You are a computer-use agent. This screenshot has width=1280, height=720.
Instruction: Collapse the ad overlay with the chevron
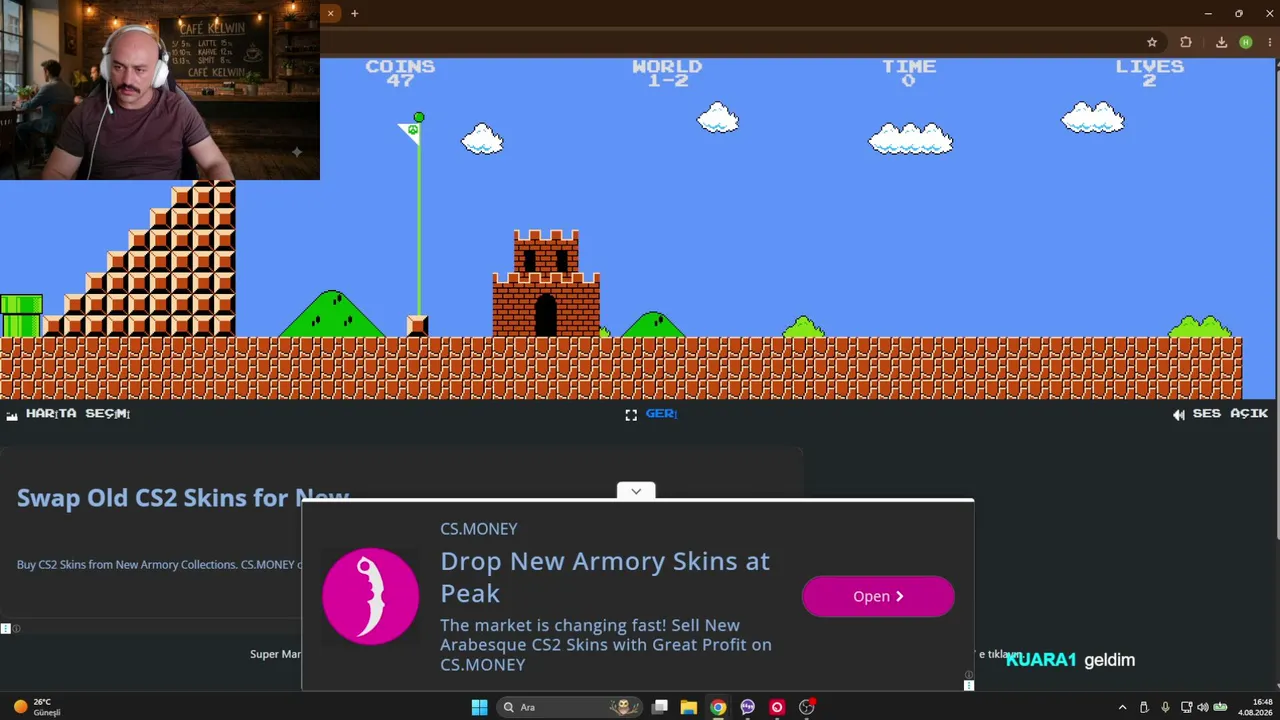636,491
